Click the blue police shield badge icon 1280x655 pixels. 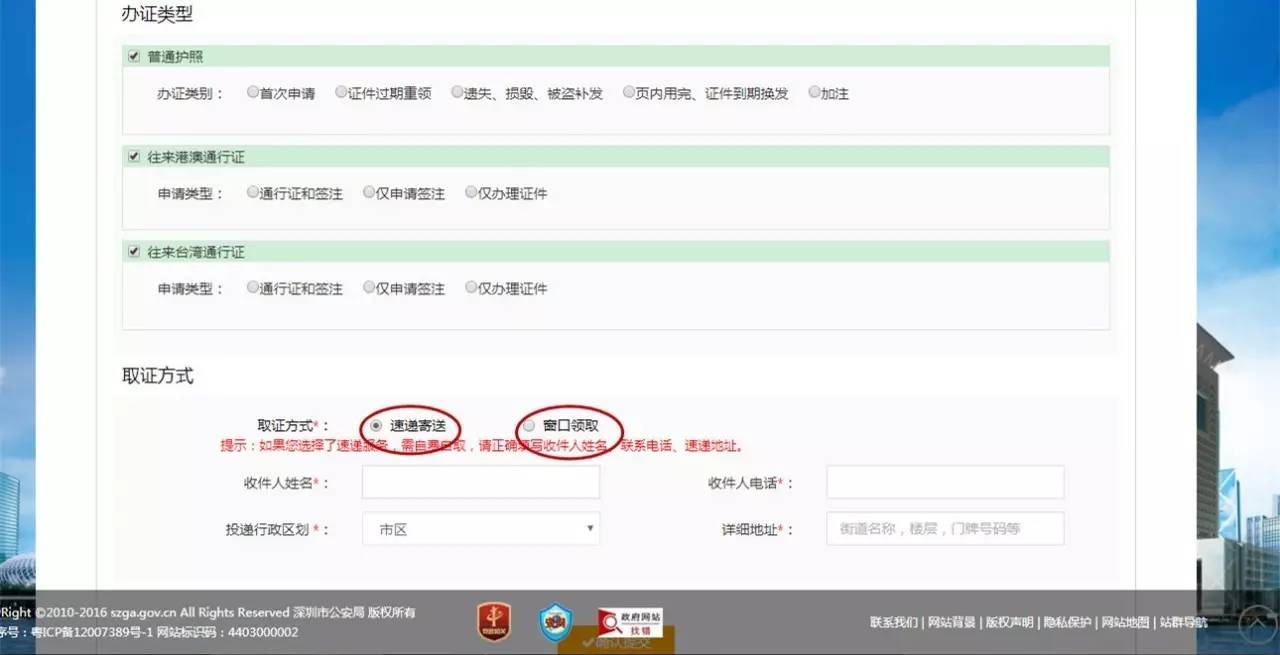555,622
